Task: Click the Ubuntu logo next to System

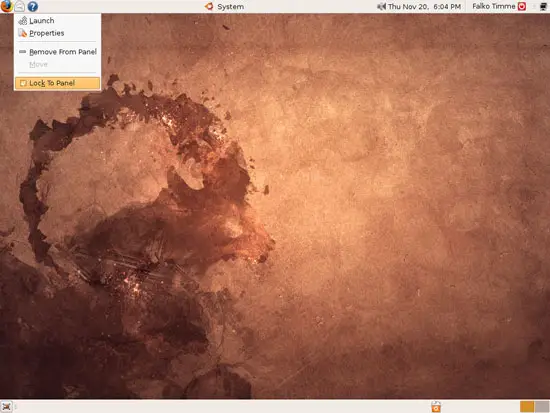Action: 209,6
